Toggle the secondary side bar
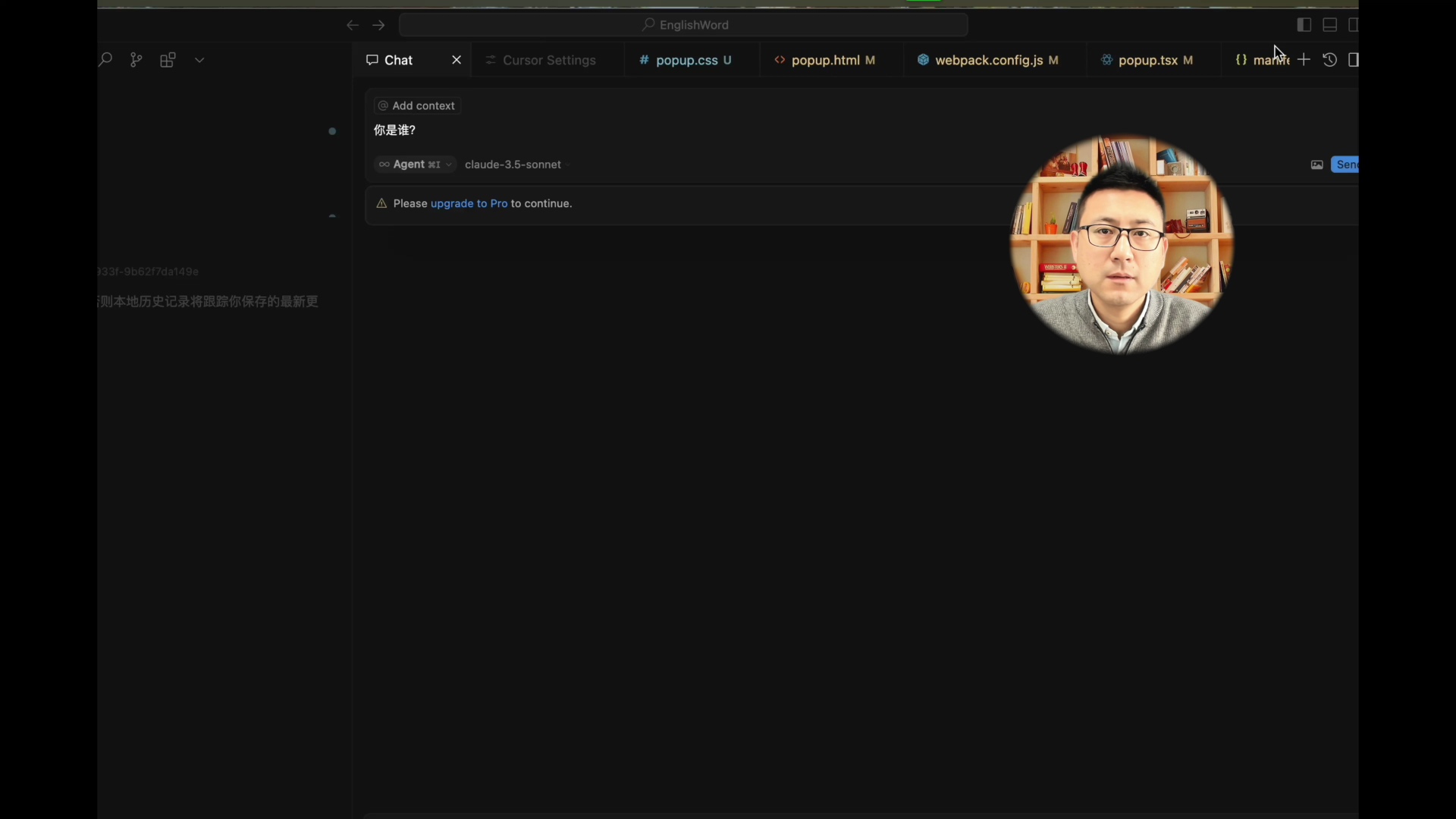Viewport: 1456px width, 819px height. [1355, 25]
